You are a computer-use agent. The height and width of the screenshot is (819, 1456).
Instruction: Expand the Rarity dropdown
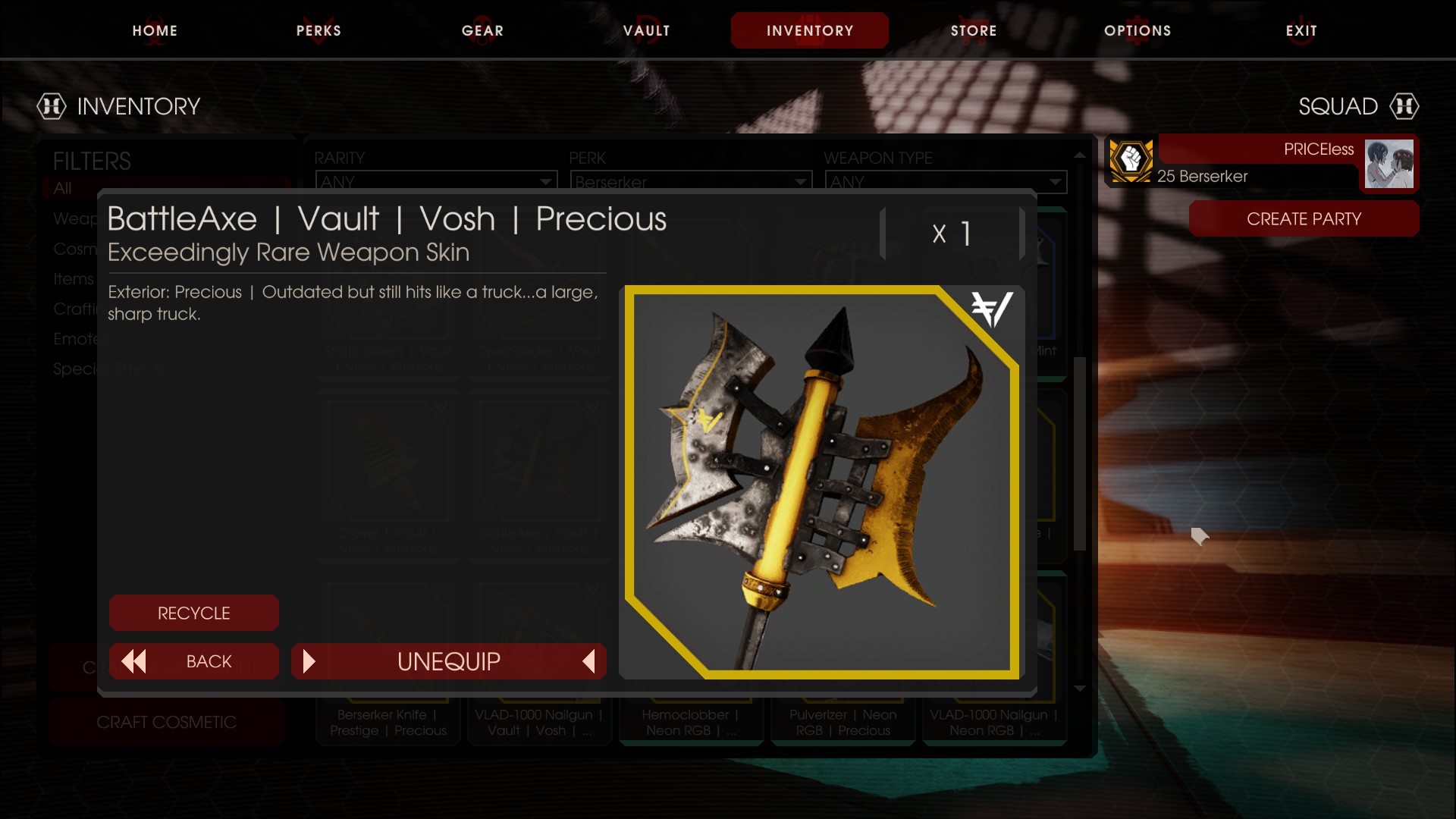[436, 181]
